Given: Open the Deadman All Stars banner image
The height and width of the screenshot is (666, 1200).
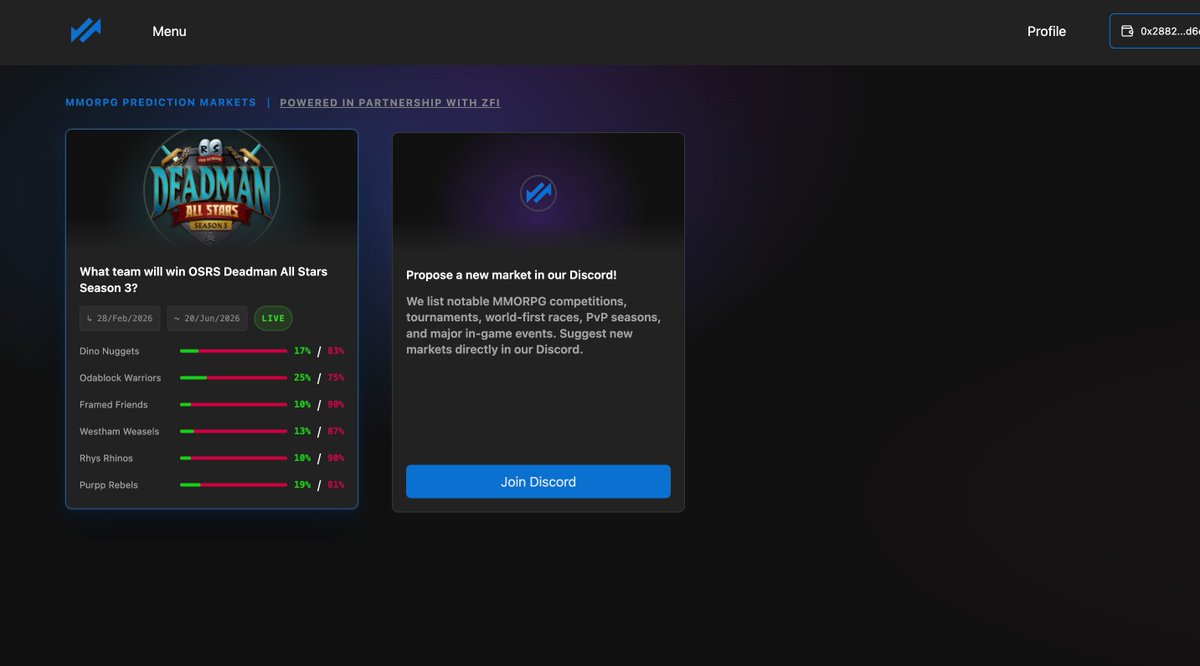Looking at the screenshot, I should point(212,189).
